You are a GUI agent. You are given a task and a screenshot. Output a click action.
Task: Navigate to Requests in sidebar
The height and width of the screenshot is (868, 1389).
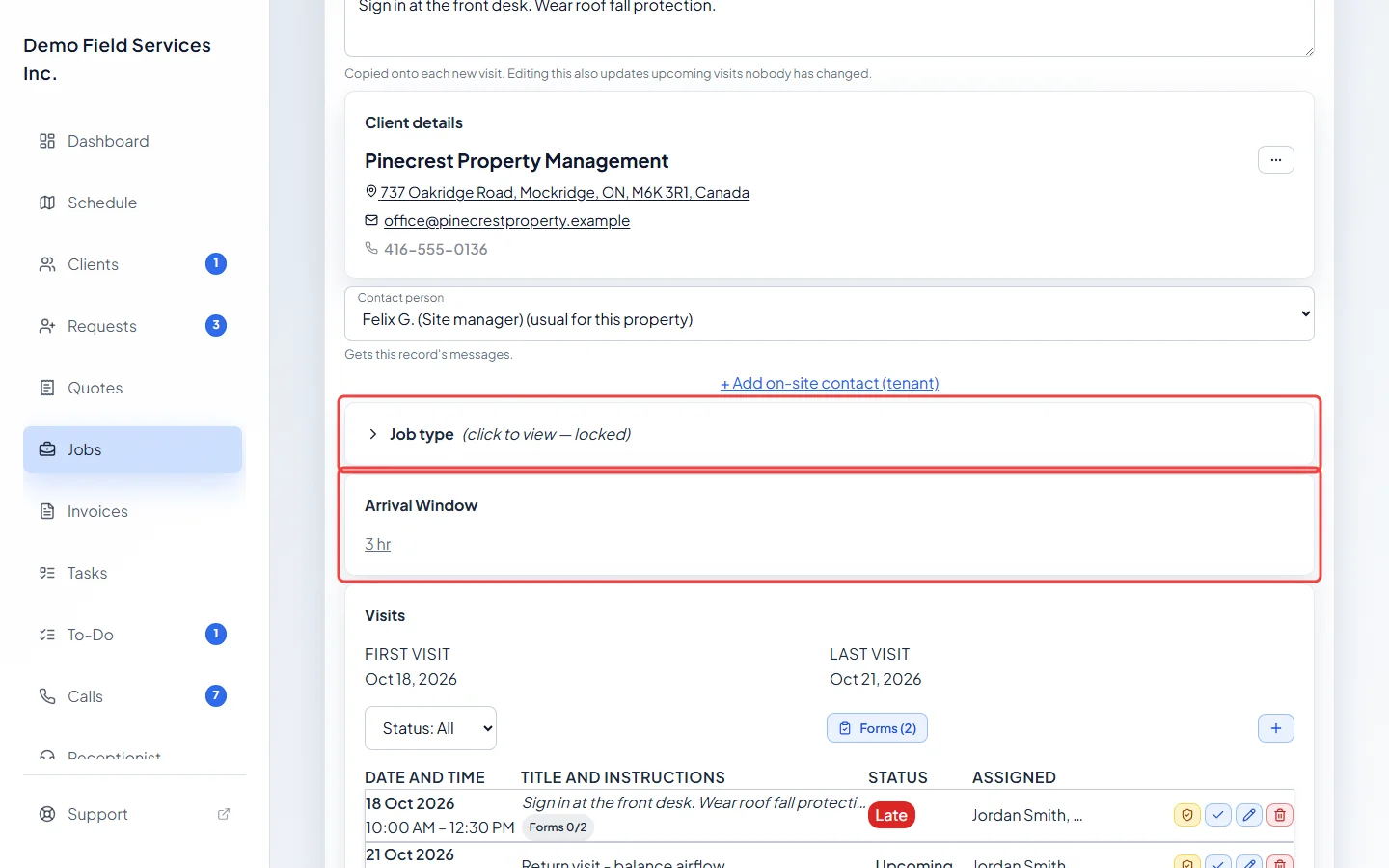pyautogui.click(x=132, y=326)
